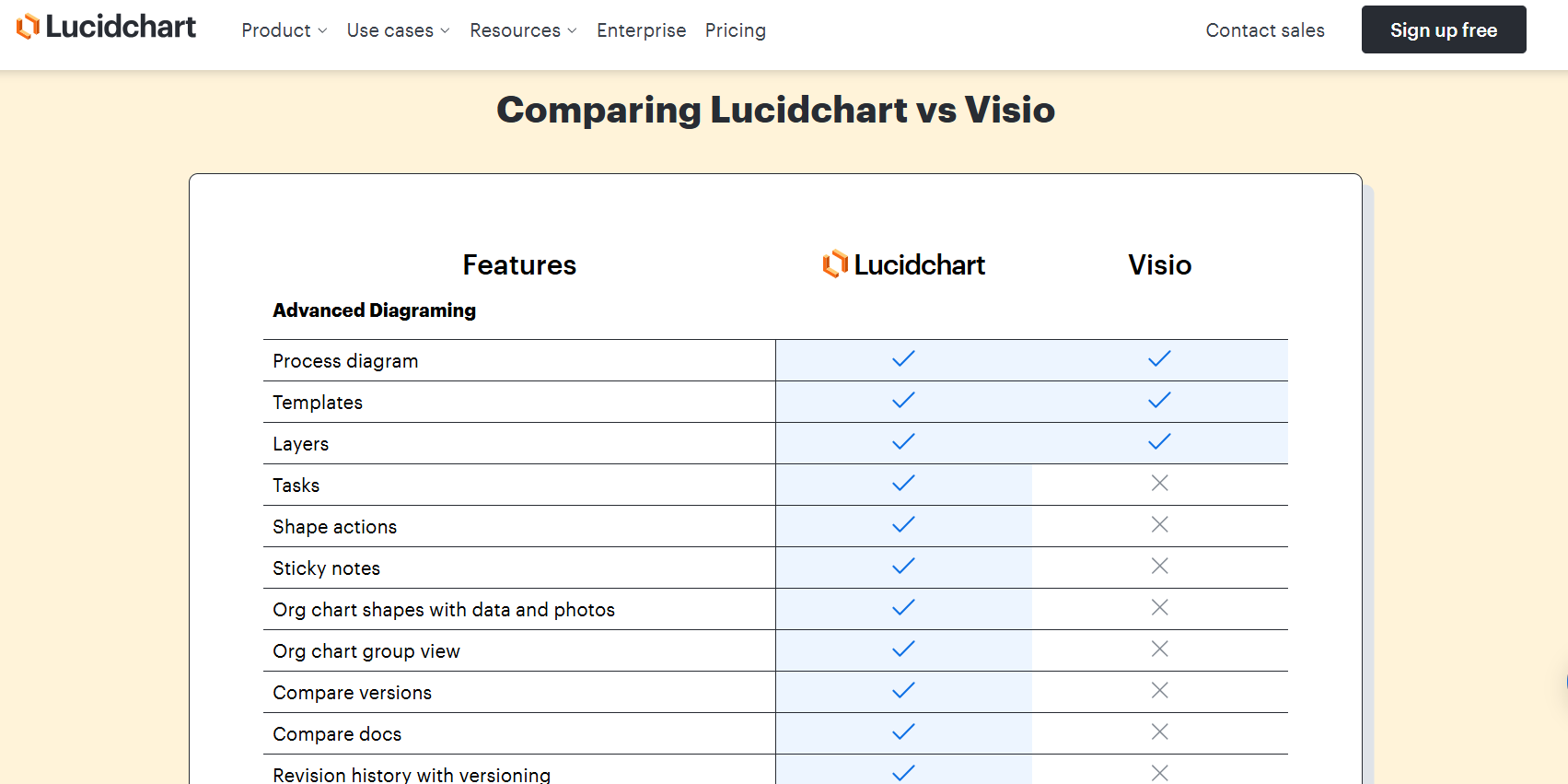Open the Product dropdown menu
This screenshot has height=784, width=1568.
283,30
